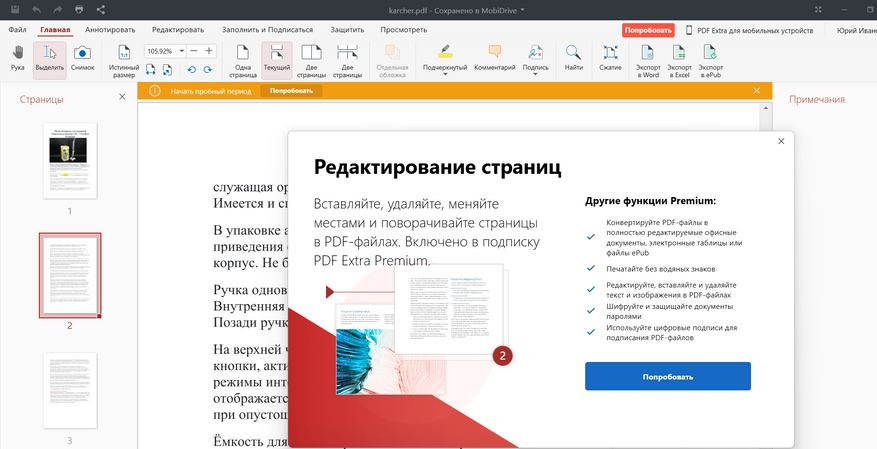Select page 2 thumbnail

(x=70, y=275)
